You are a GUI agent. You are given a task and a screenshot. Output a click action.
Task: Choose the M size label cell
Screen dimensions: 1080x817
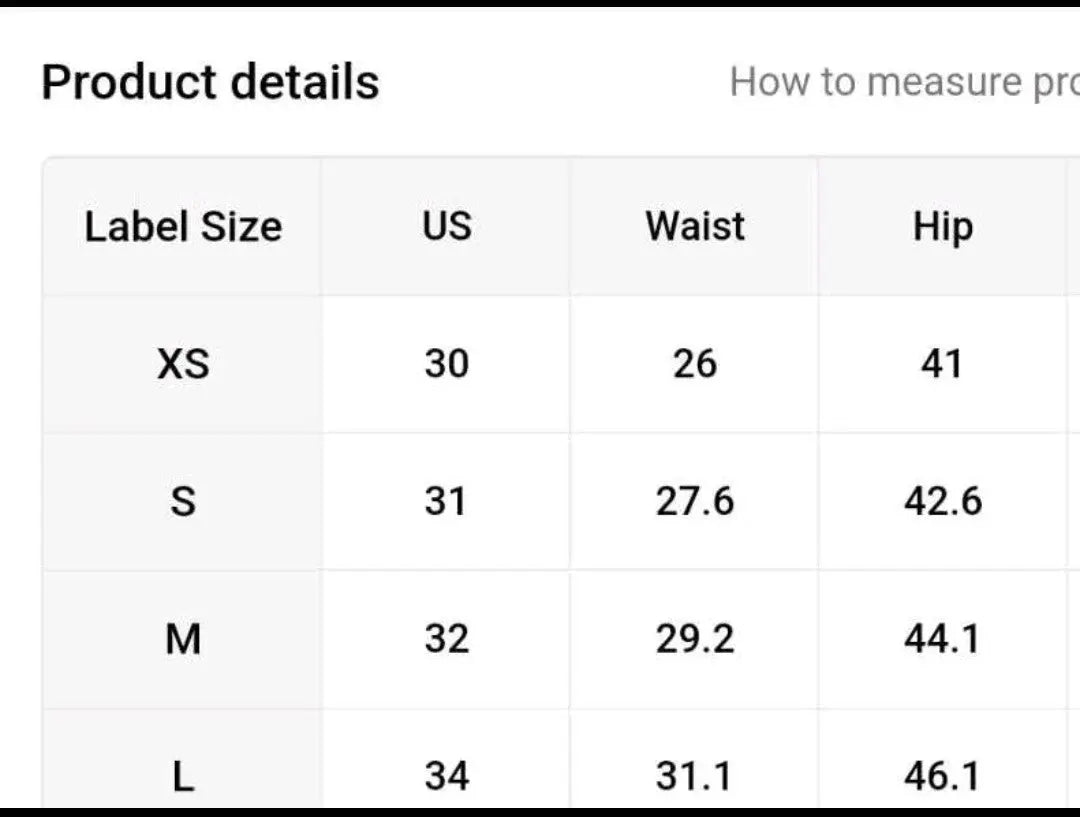coord(183,639)
